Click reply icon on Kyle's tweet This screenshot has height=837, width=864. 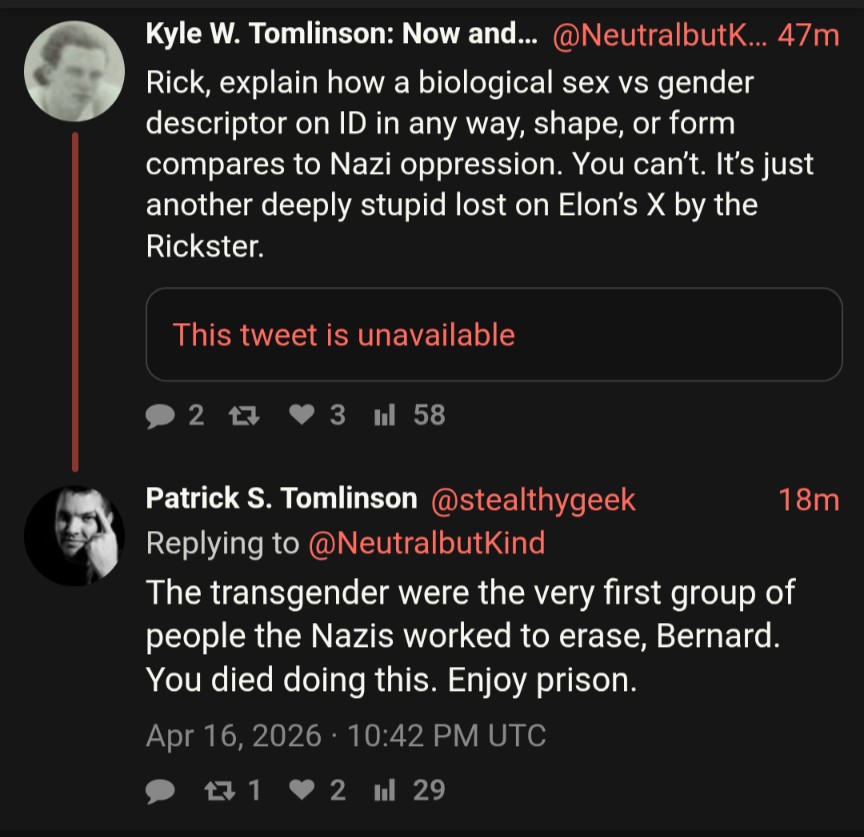click(160, 415)
